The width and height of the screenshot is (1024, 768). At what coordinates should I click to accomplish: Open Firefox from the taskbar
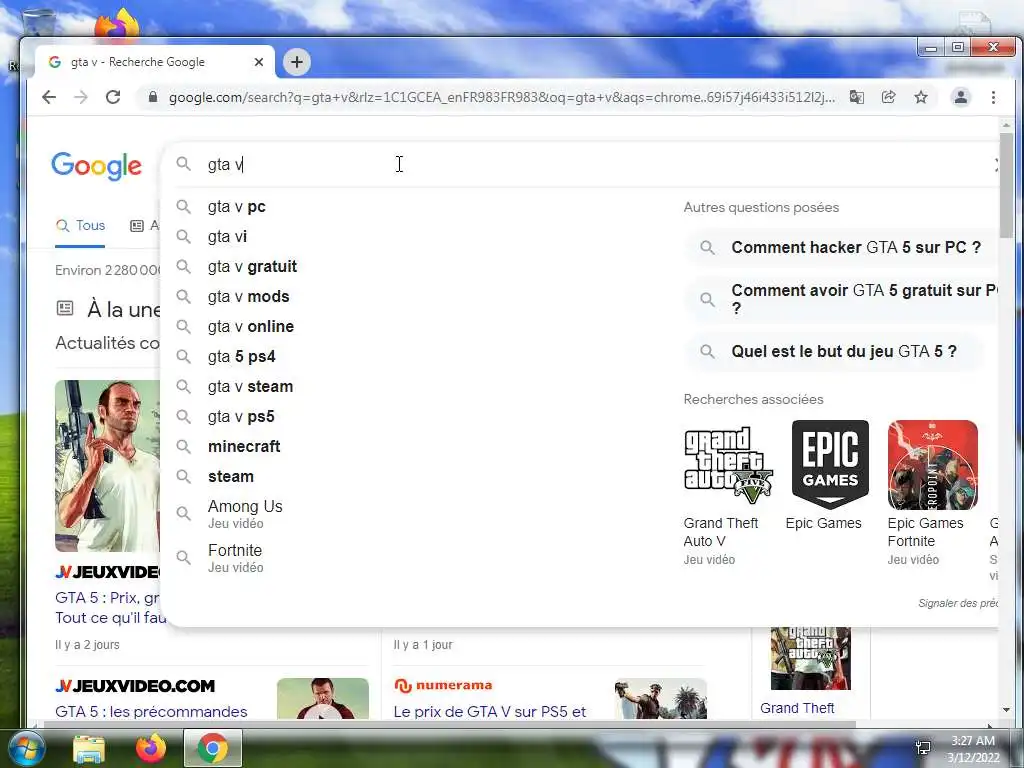click(151, 748)
